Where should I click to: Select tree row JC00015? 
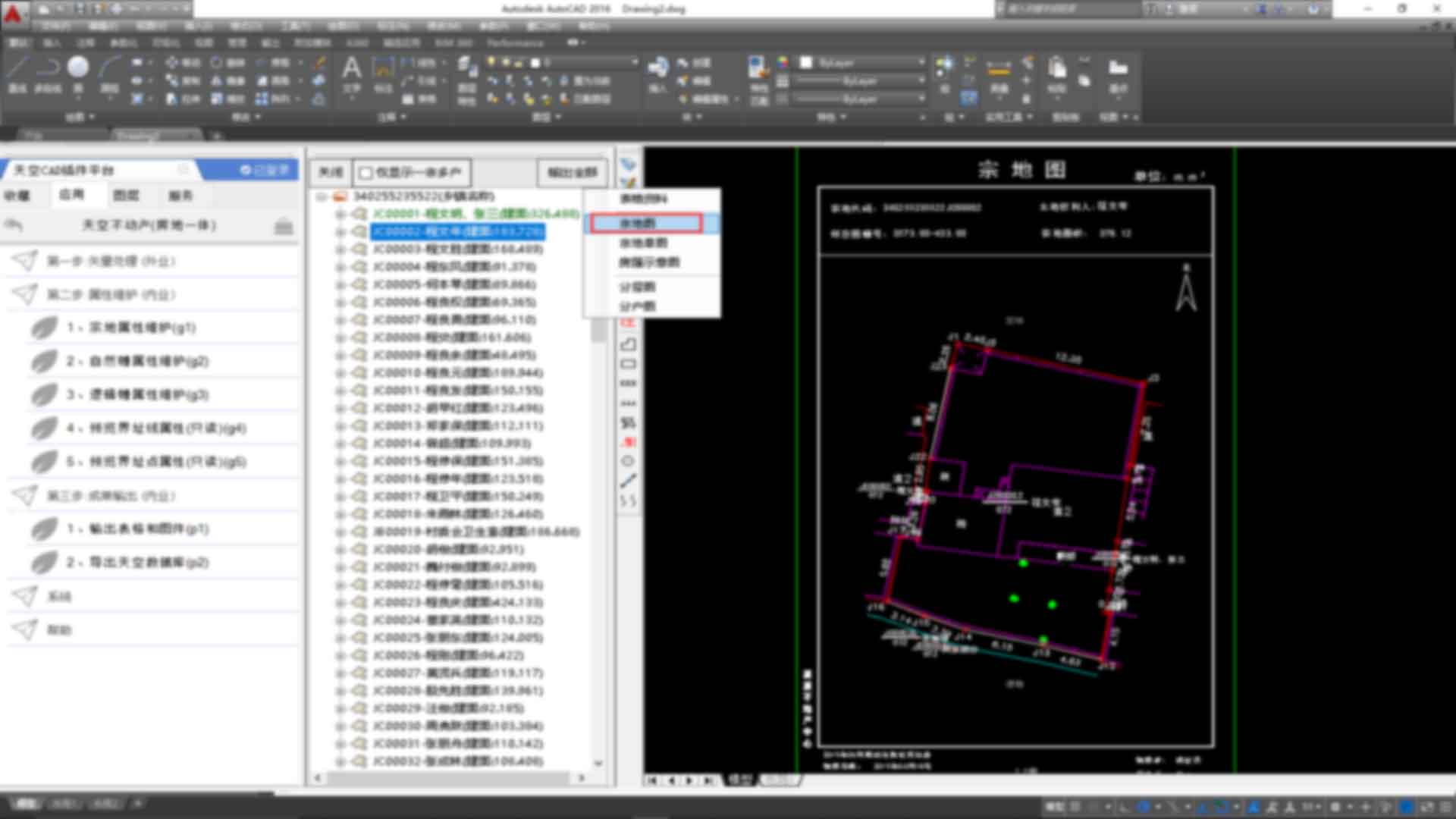457,461
